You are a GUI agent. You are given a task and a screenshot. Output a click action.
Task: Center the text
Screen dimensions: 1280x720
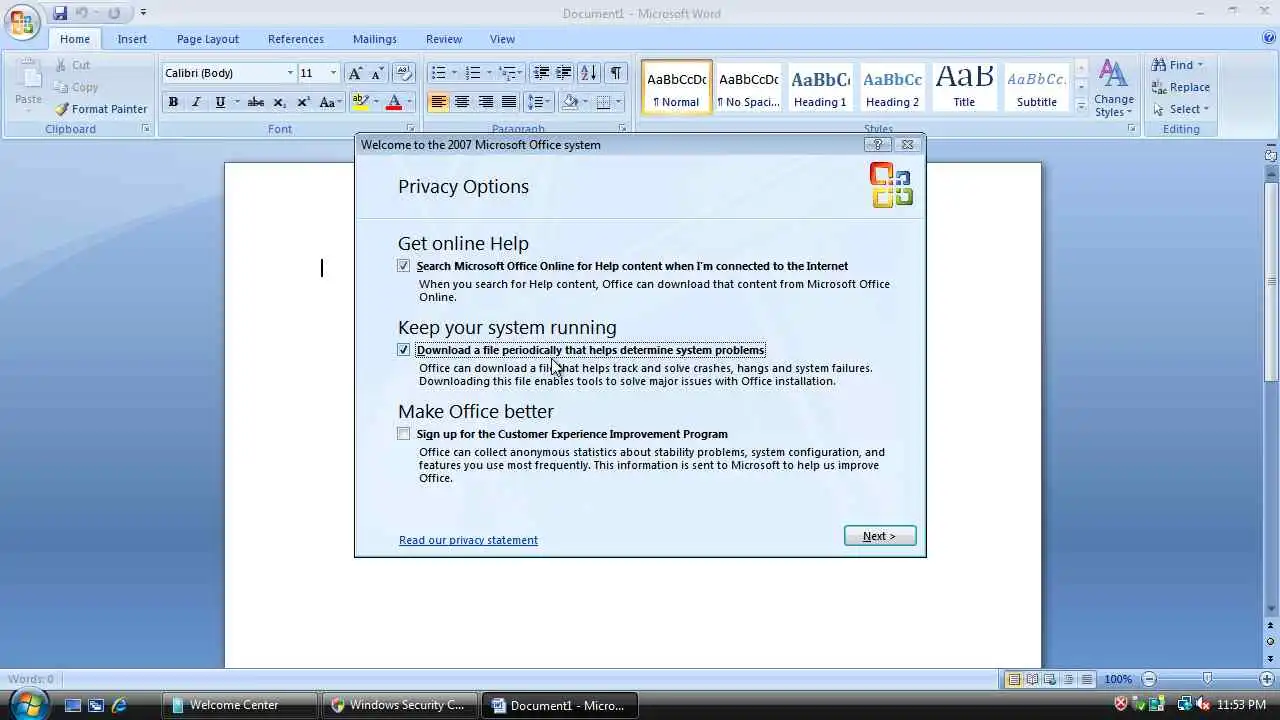(462, 102)
